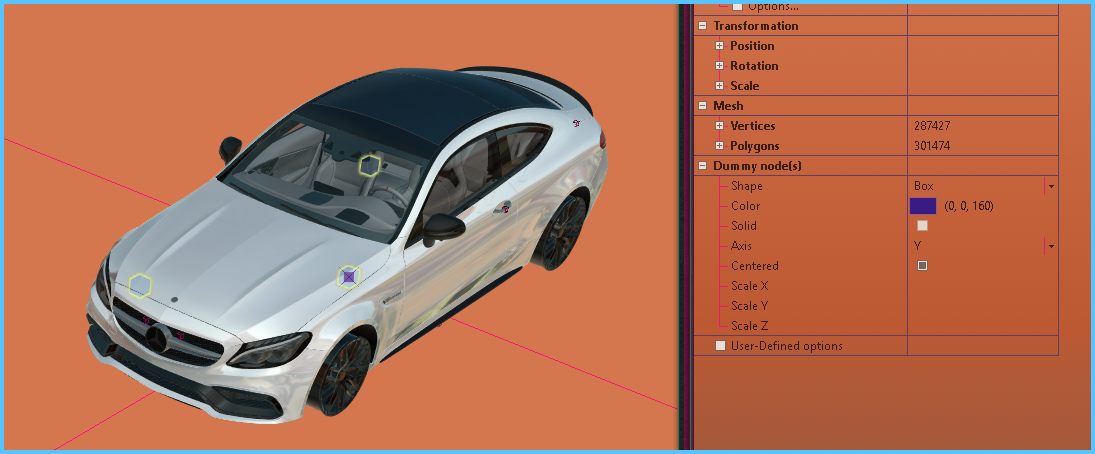Collapse the Dummy node(s) section
1095x454 pixels.
[x=702, y=166]
